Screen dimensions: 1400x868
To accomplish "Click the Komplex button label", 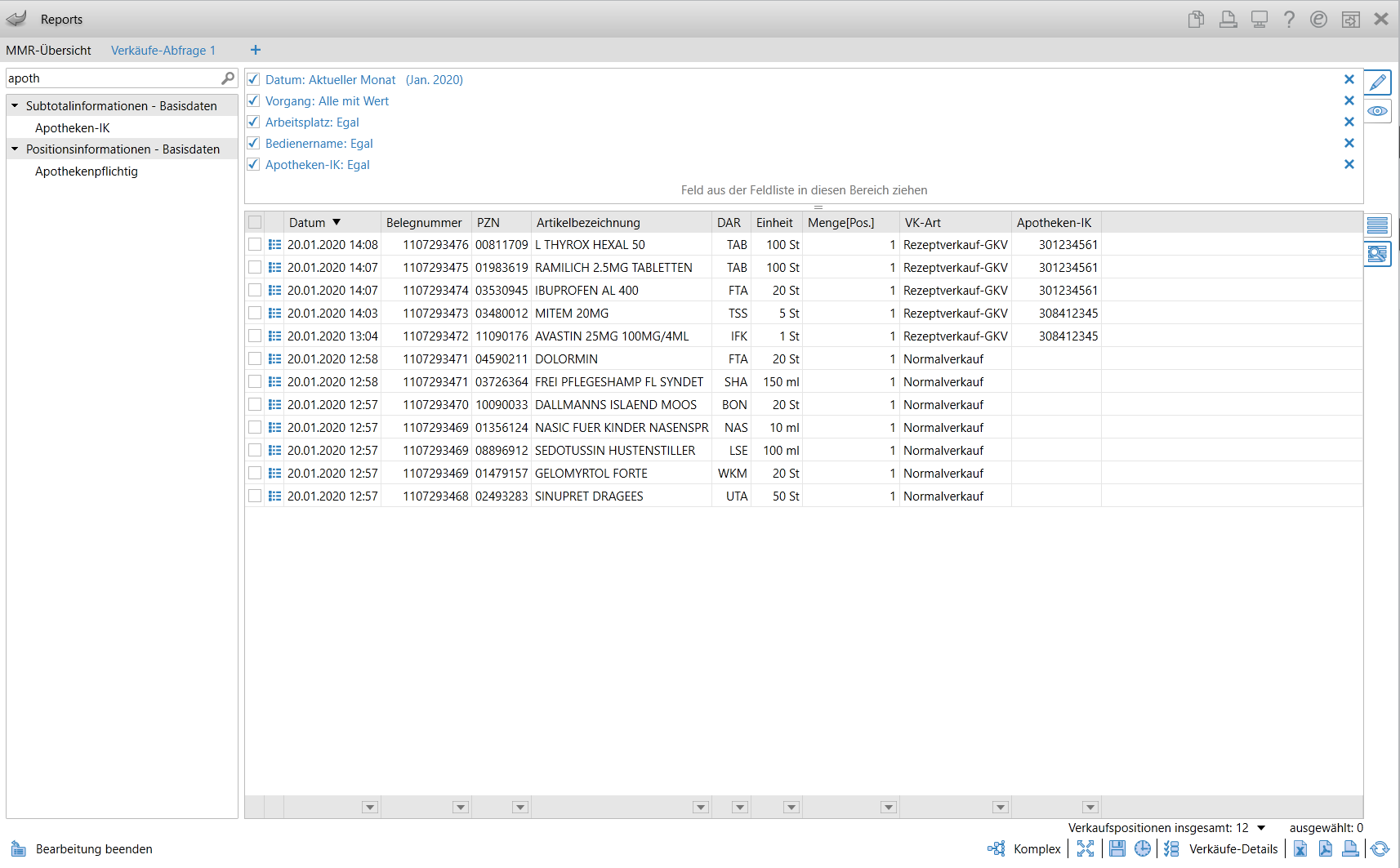I will (1037, 848).
